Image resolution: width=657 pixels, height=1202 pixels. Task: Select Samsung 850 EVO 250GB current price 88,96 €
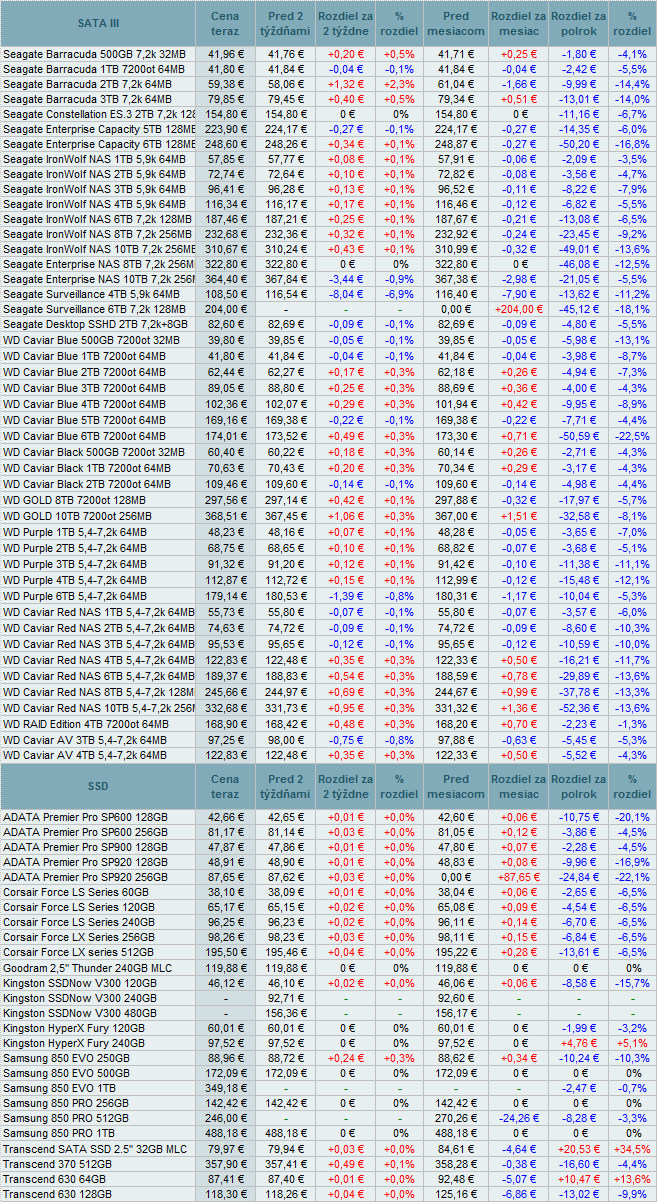pyautogui.click(x=226, y=1057)
